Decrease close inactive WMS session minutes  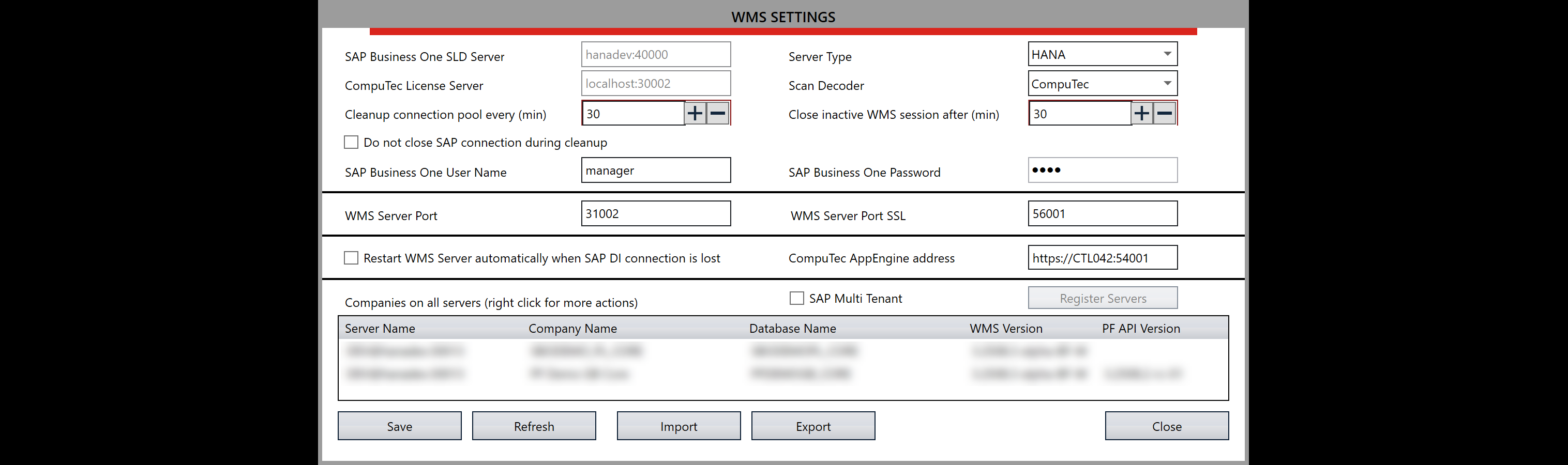[1165, 113]
